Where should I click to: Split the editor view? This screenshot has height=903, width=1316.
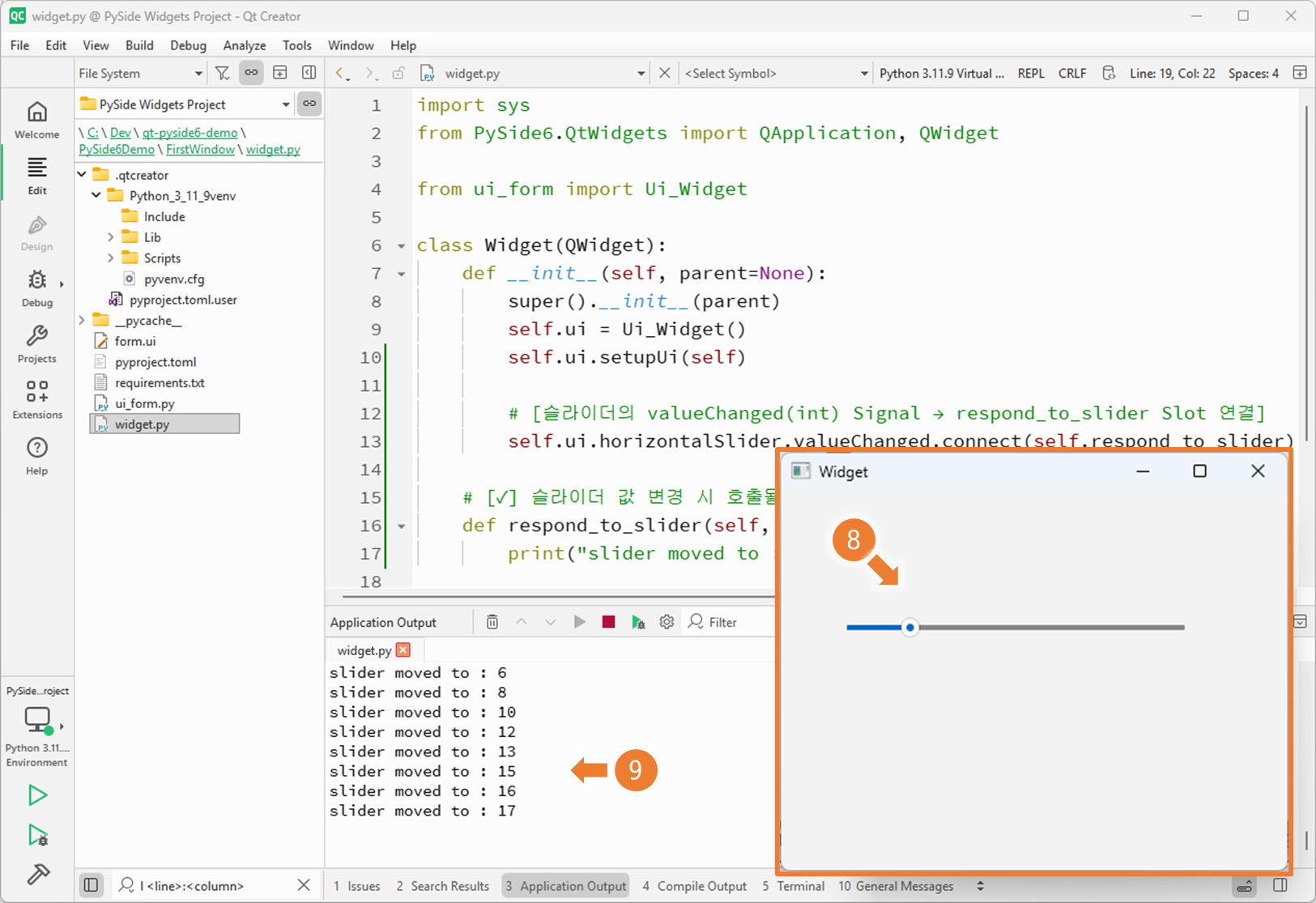click(1300, 73)
